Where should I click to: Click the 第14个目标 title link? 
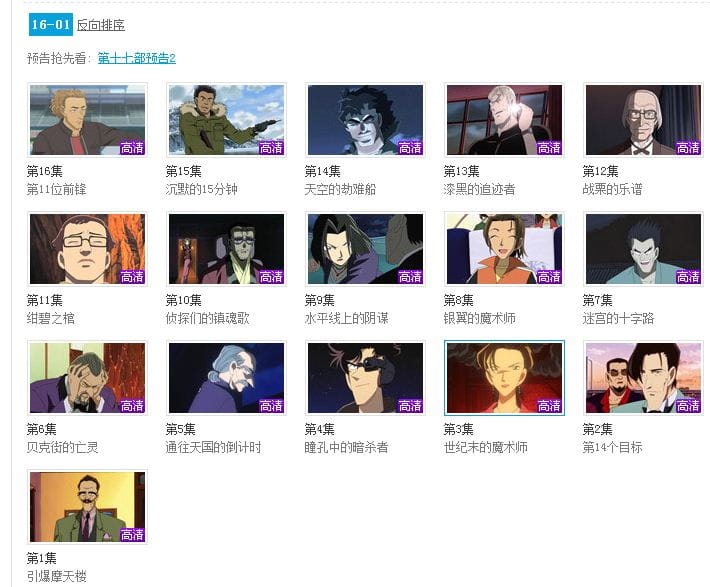612,447
